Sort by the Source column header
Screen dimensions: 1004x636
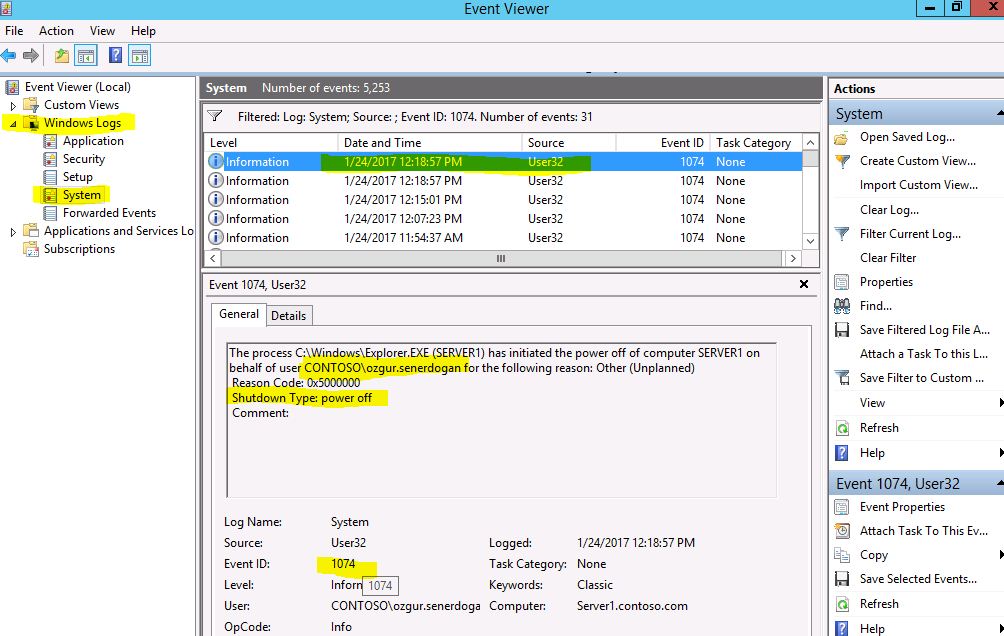tap(569, 143)
